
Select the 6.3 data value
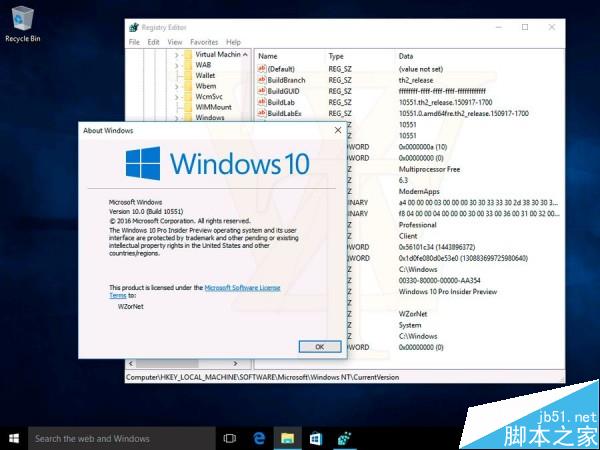(x=403, y=180)
